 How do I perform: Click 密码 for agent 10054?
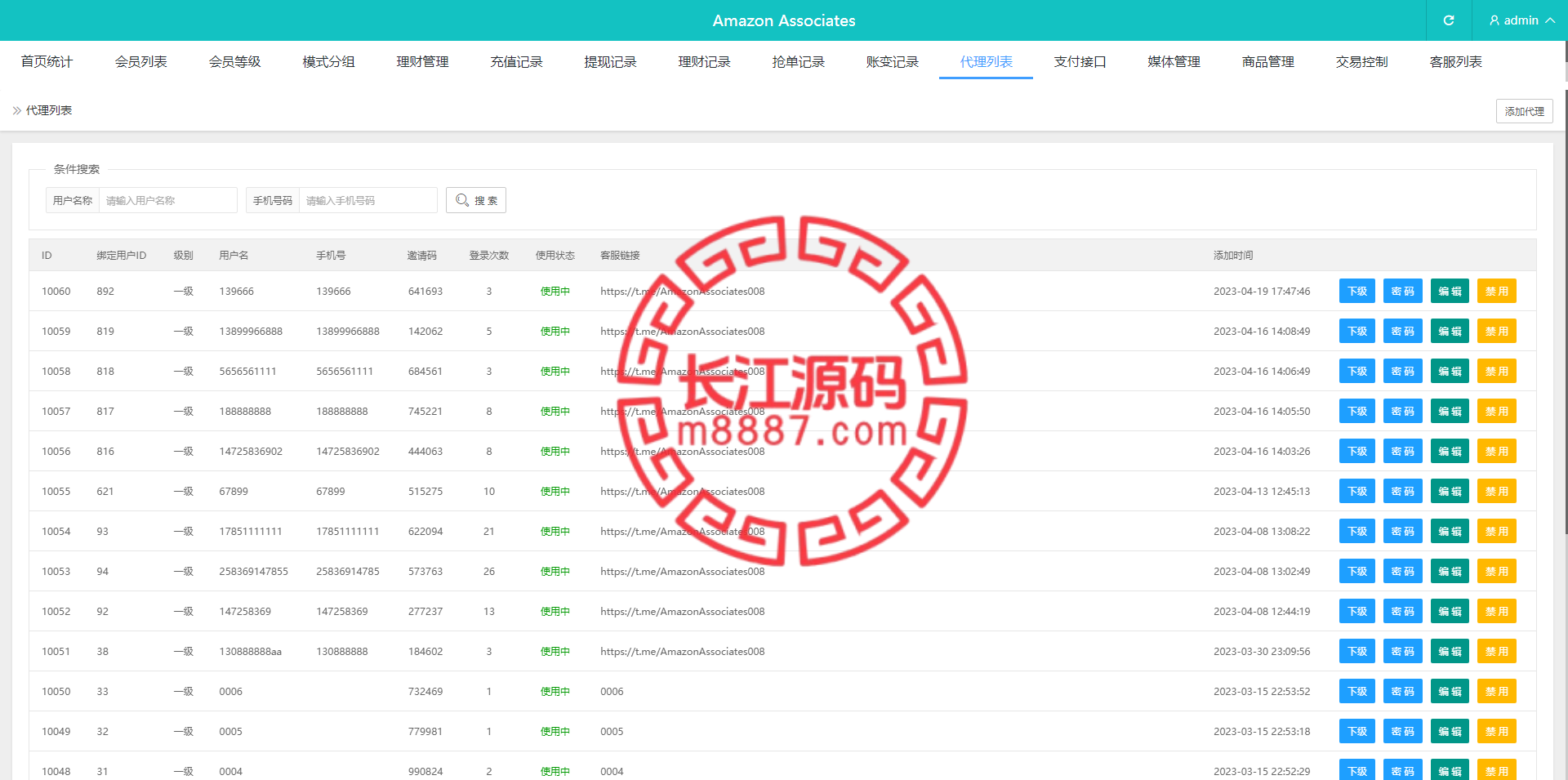tap(1403, 531)
